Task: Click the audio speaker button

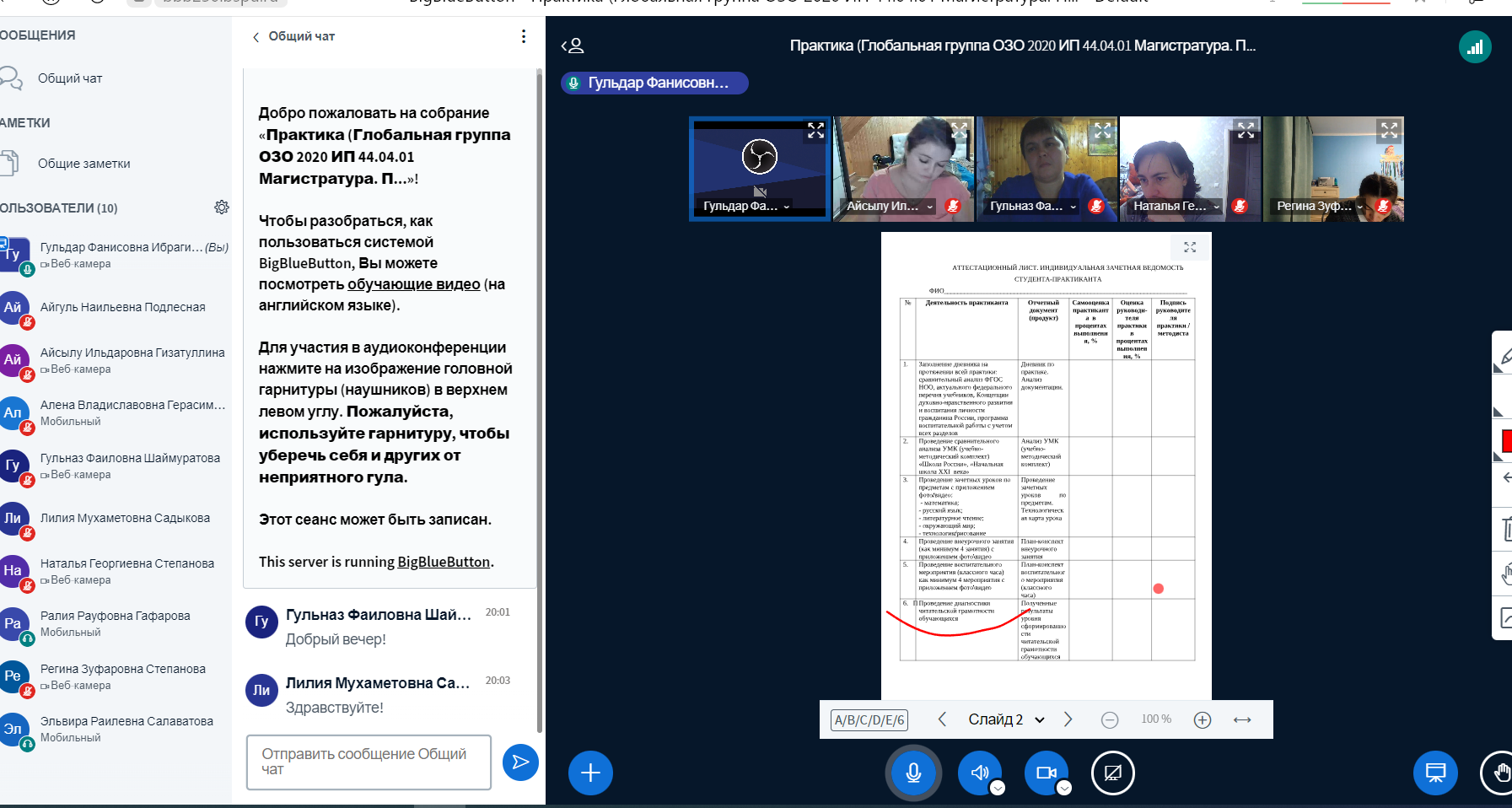Action: click(x=978, y=773)
